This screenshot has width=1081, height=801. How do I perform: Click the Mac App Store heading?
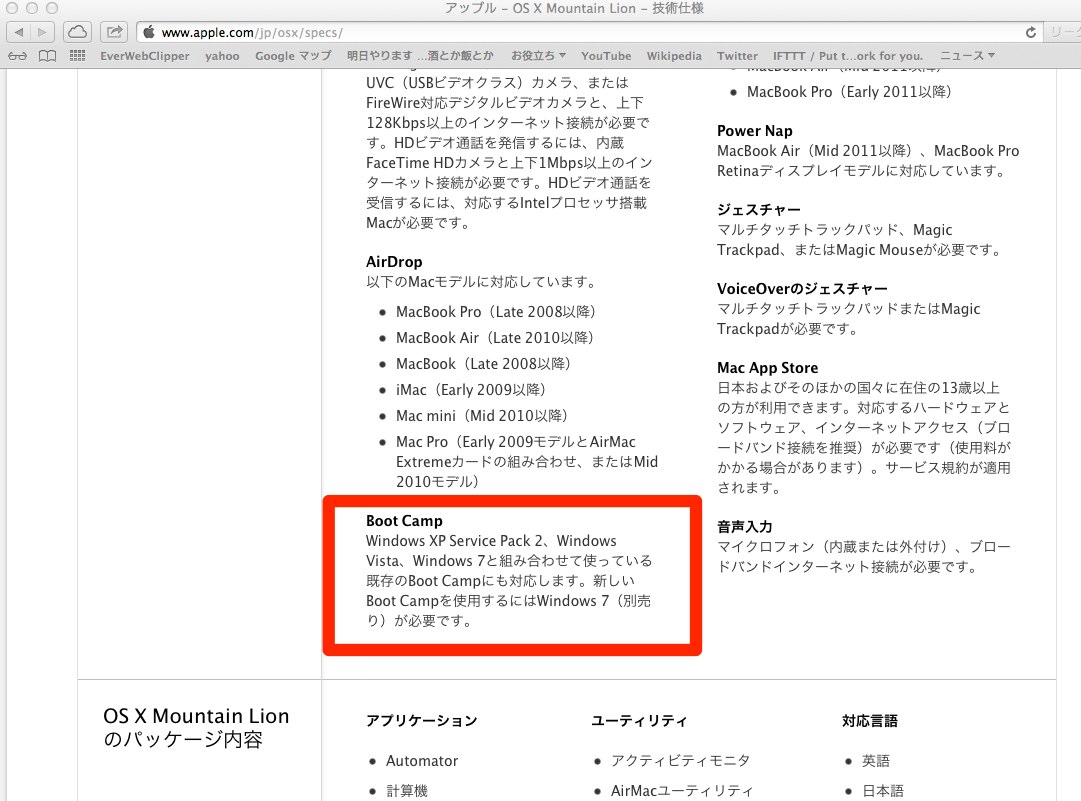tap(767, 368)
